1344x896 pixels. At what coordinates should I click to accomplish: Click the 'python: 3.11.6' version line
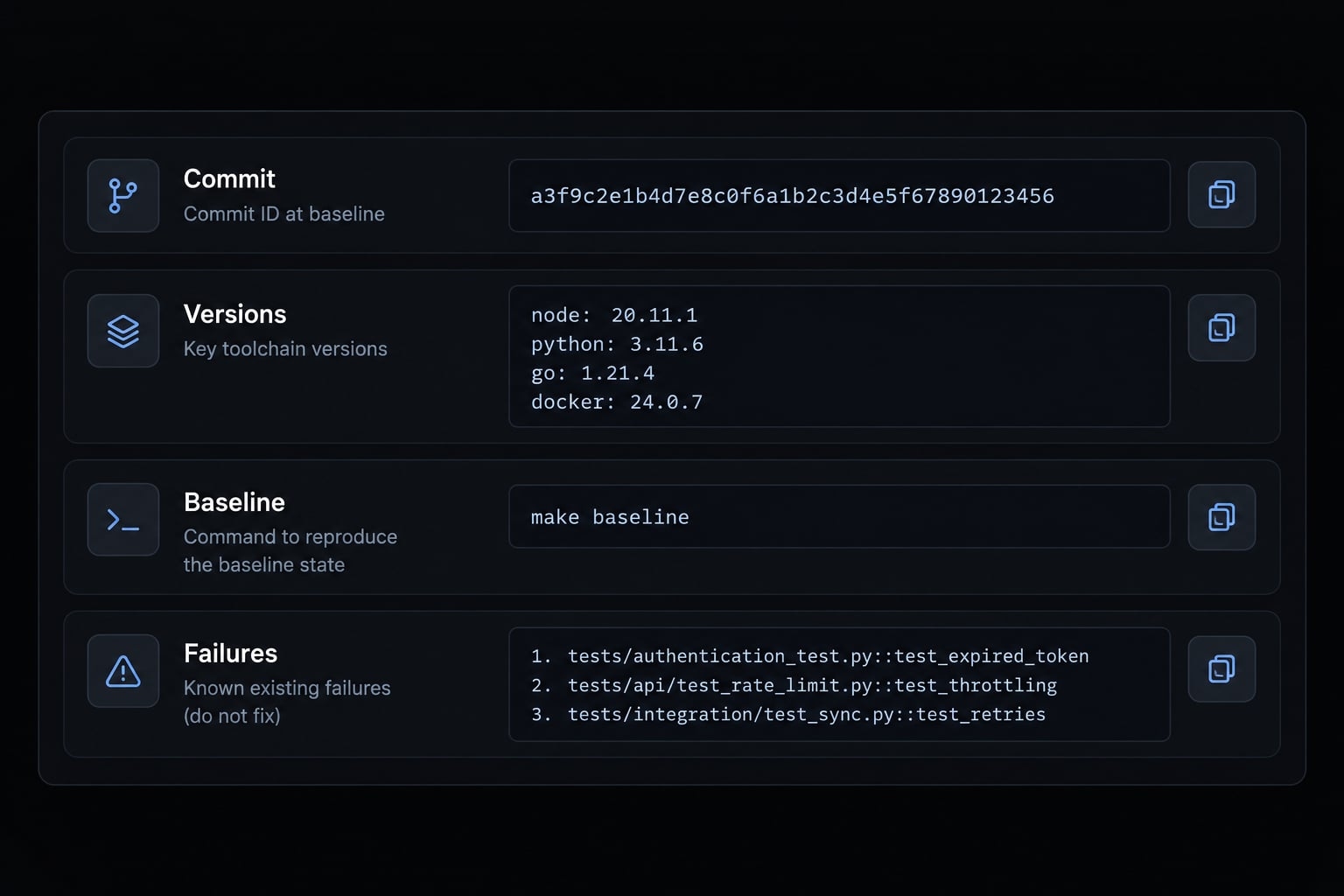point(617,344)
